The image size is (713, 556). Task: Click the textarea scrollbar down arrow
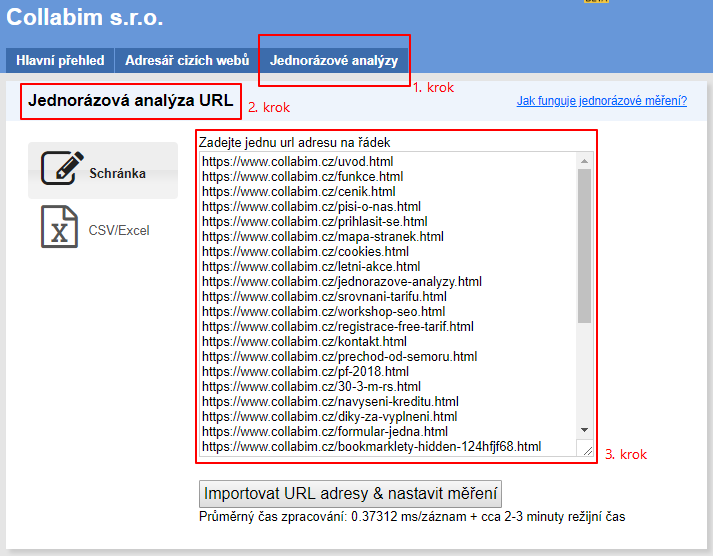click(x=584, y=430)
